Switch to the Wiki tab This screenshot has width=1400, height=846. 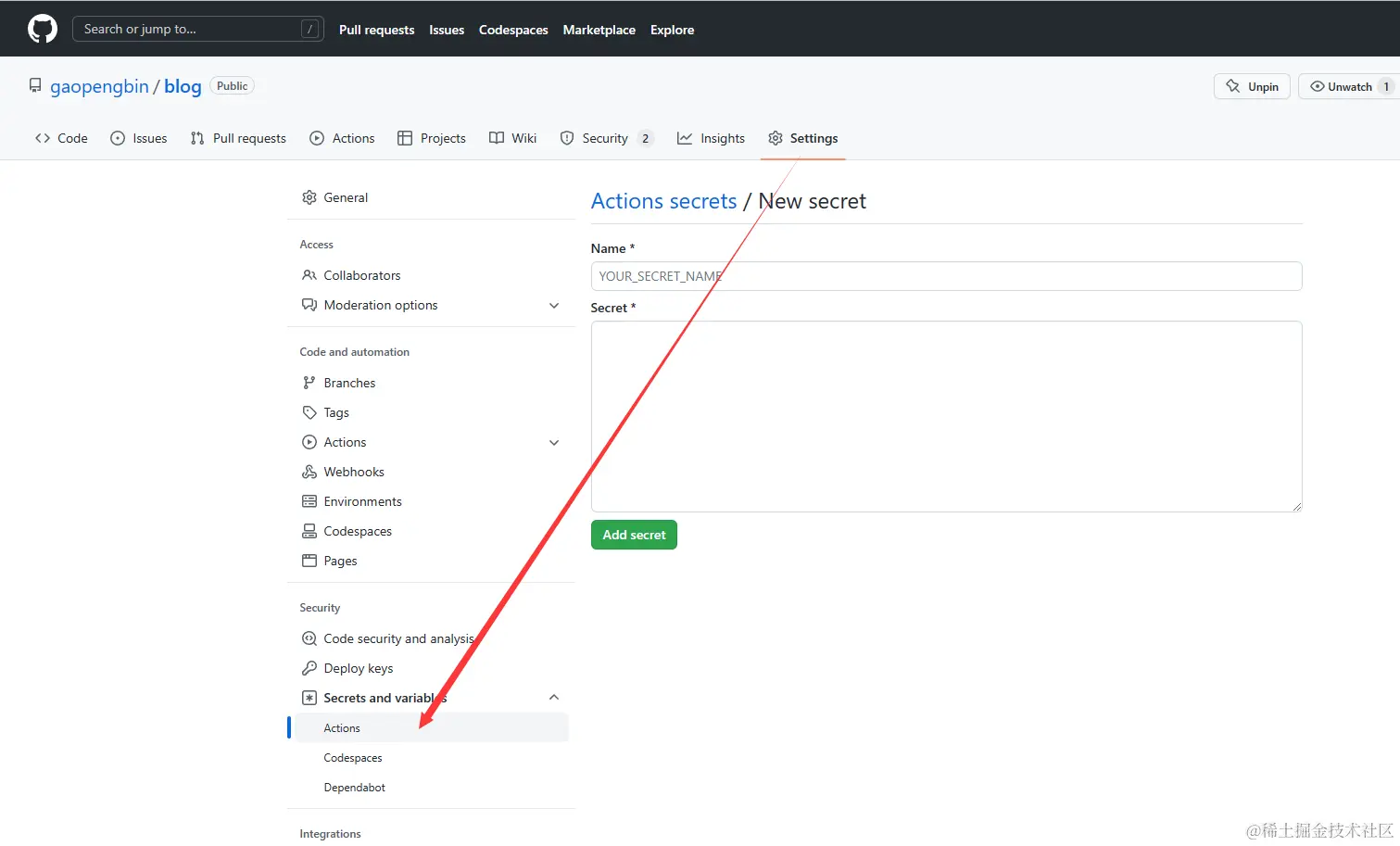512,138
